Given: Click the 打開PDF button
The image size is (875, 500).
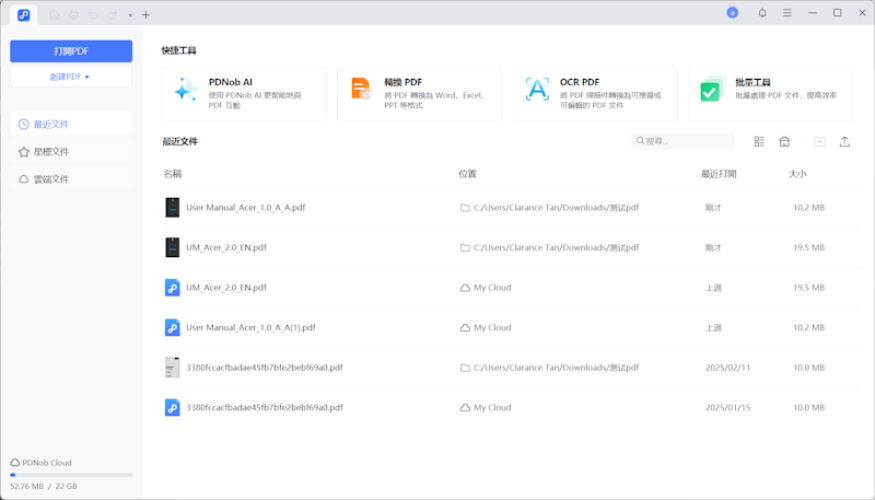Looking at the screenshot, I should point(71,51).
